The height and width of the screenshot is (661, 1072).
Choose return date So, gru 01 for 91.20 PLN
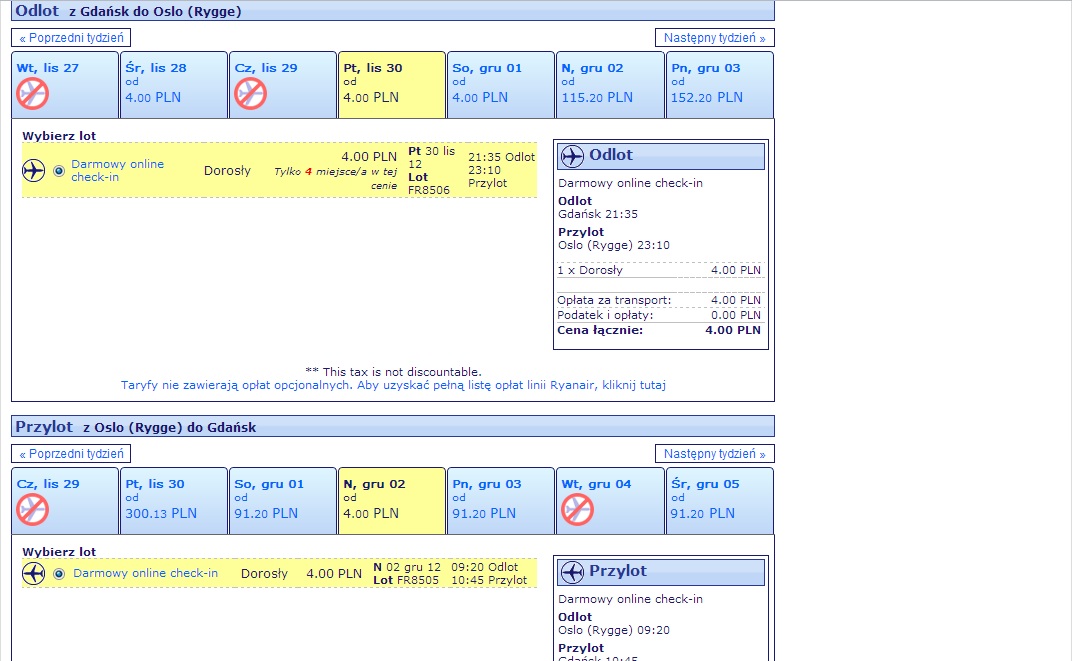(x=283, y=501)
